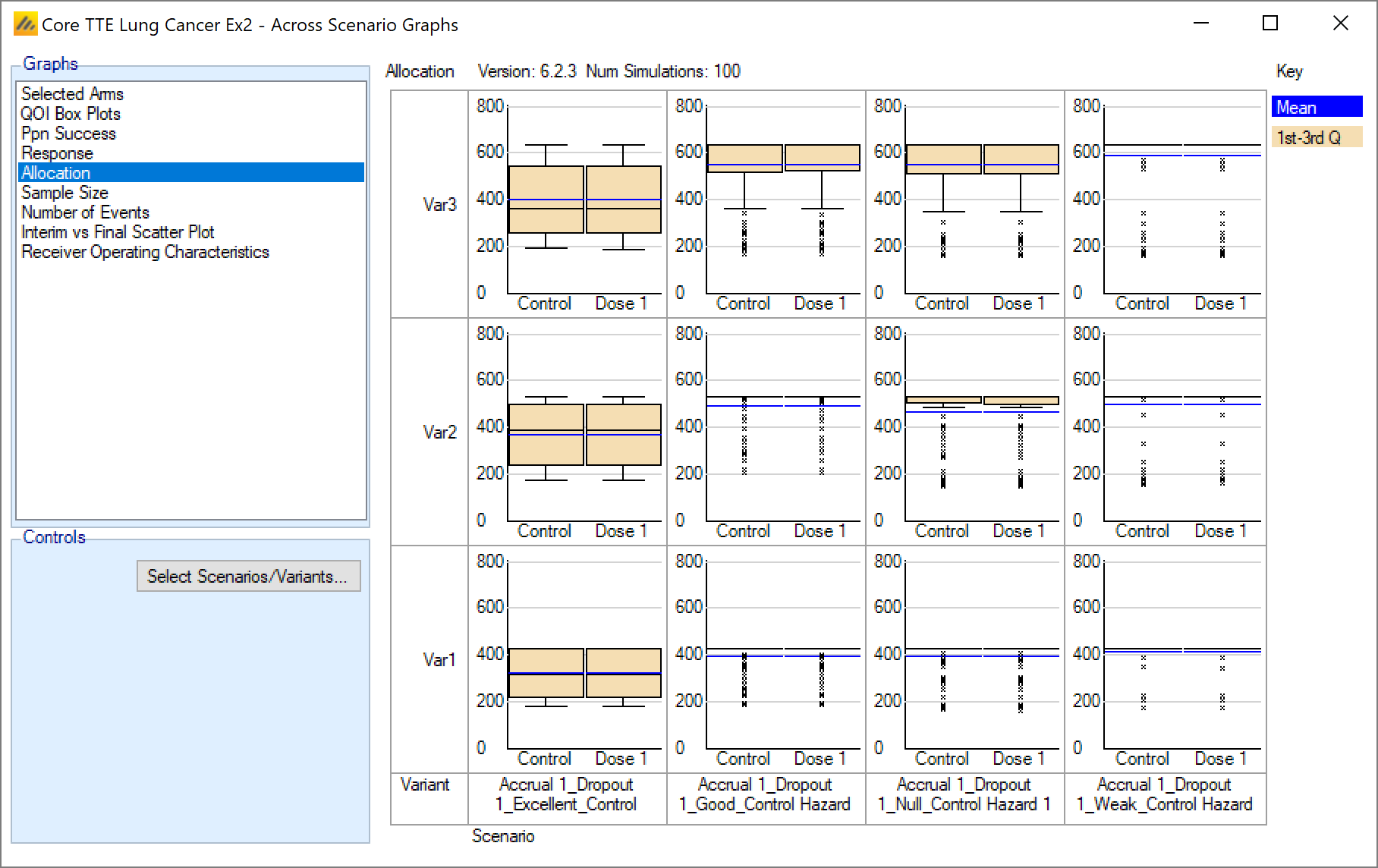Show the Response graph
Image resolution: width=1378 pixels, height=868 pixels.
click(x=57, y=153)
